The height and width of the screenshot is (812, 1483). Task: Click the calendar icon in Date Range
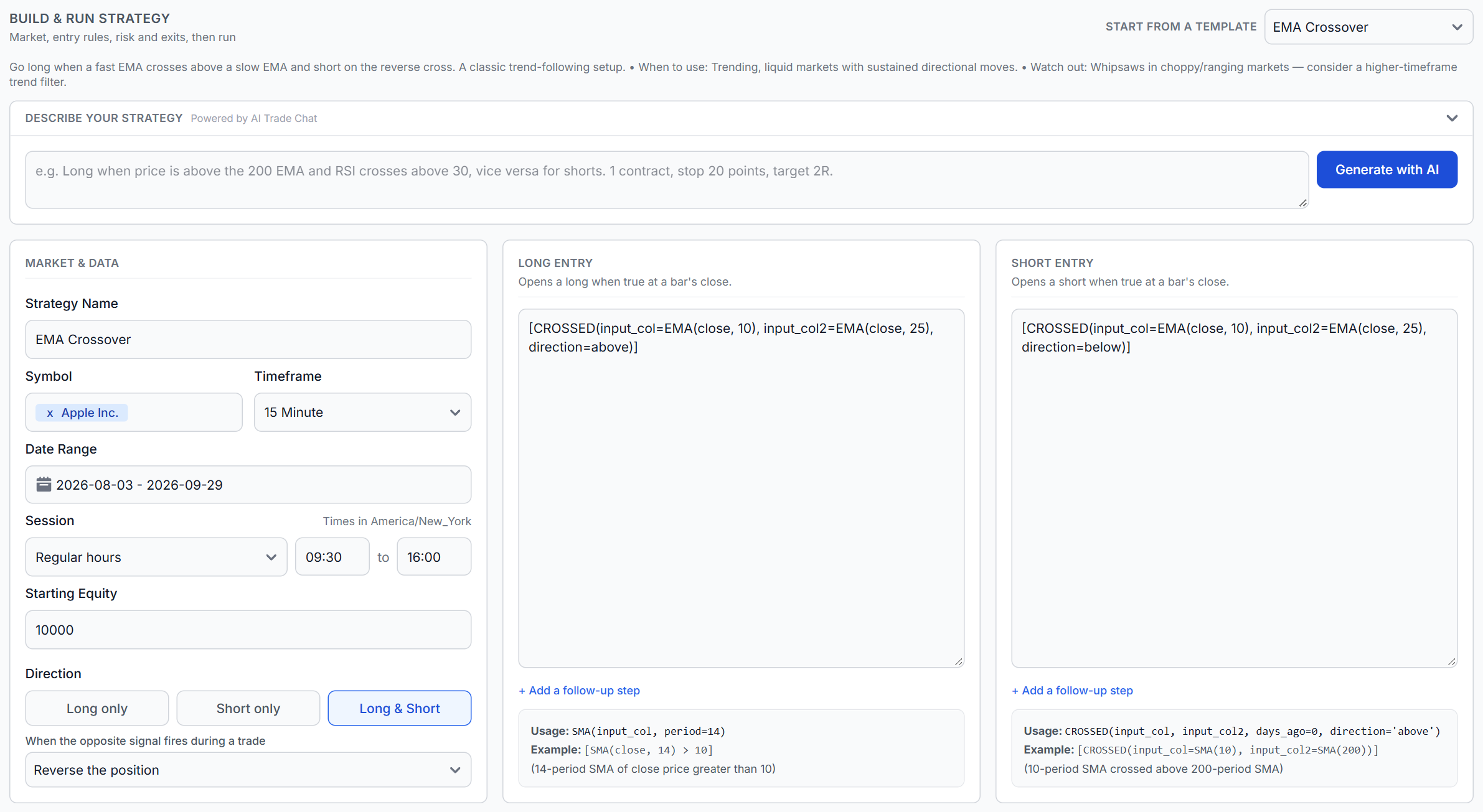click(44, 484)
